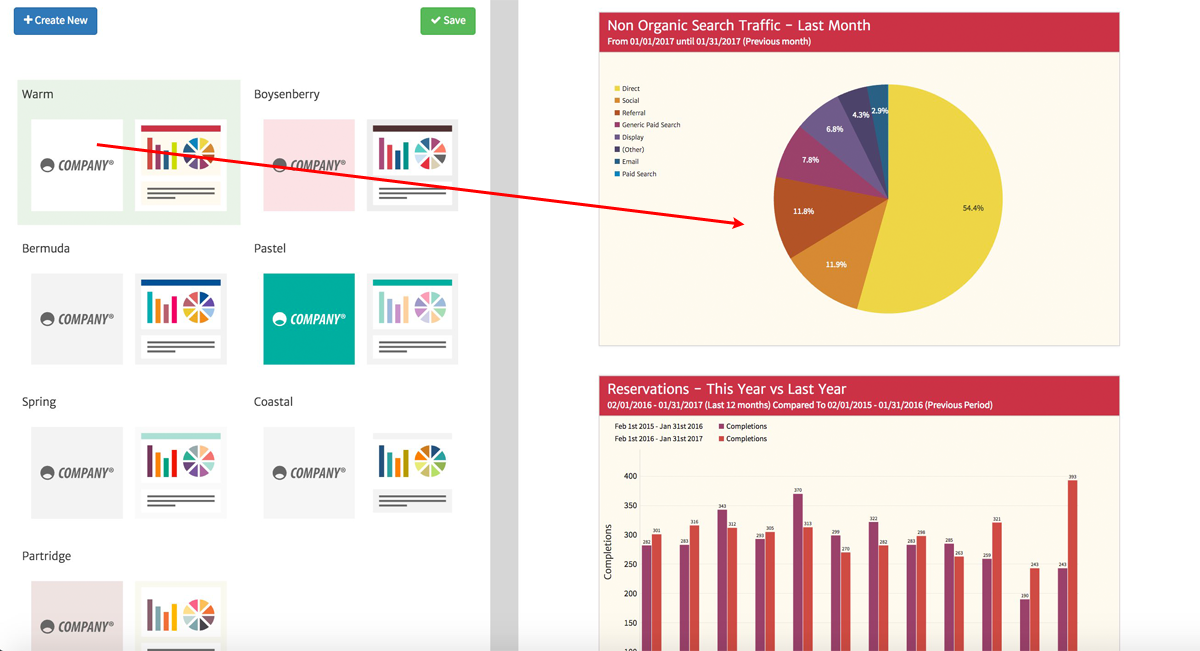Click the green Save button
The height and width of the screenshot is (651, 1200).
pyautogui.click(x=447, y=20)
